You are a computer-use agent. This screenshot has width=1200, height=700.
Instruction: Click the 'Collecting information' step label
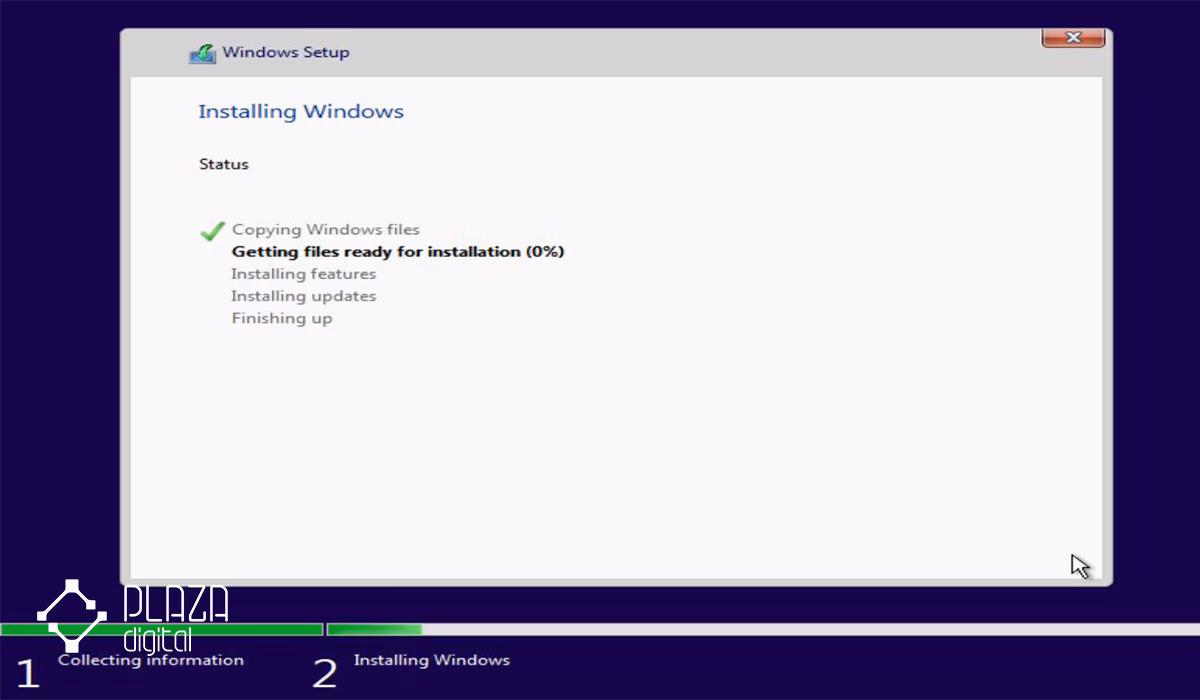point(151,660)
